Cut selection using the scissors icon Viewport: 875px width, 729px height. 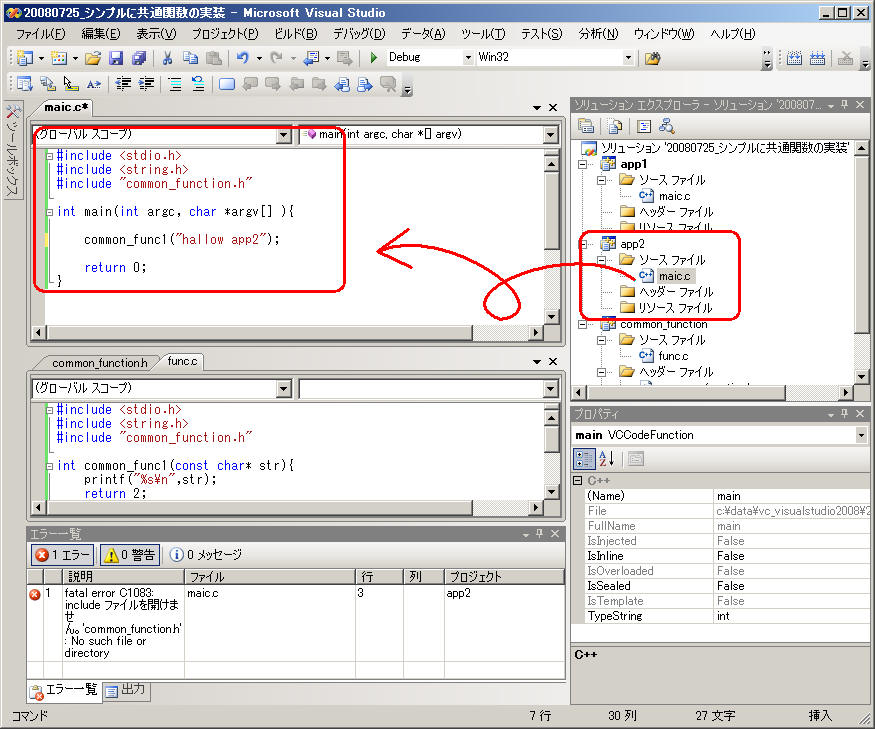(168, 58)
